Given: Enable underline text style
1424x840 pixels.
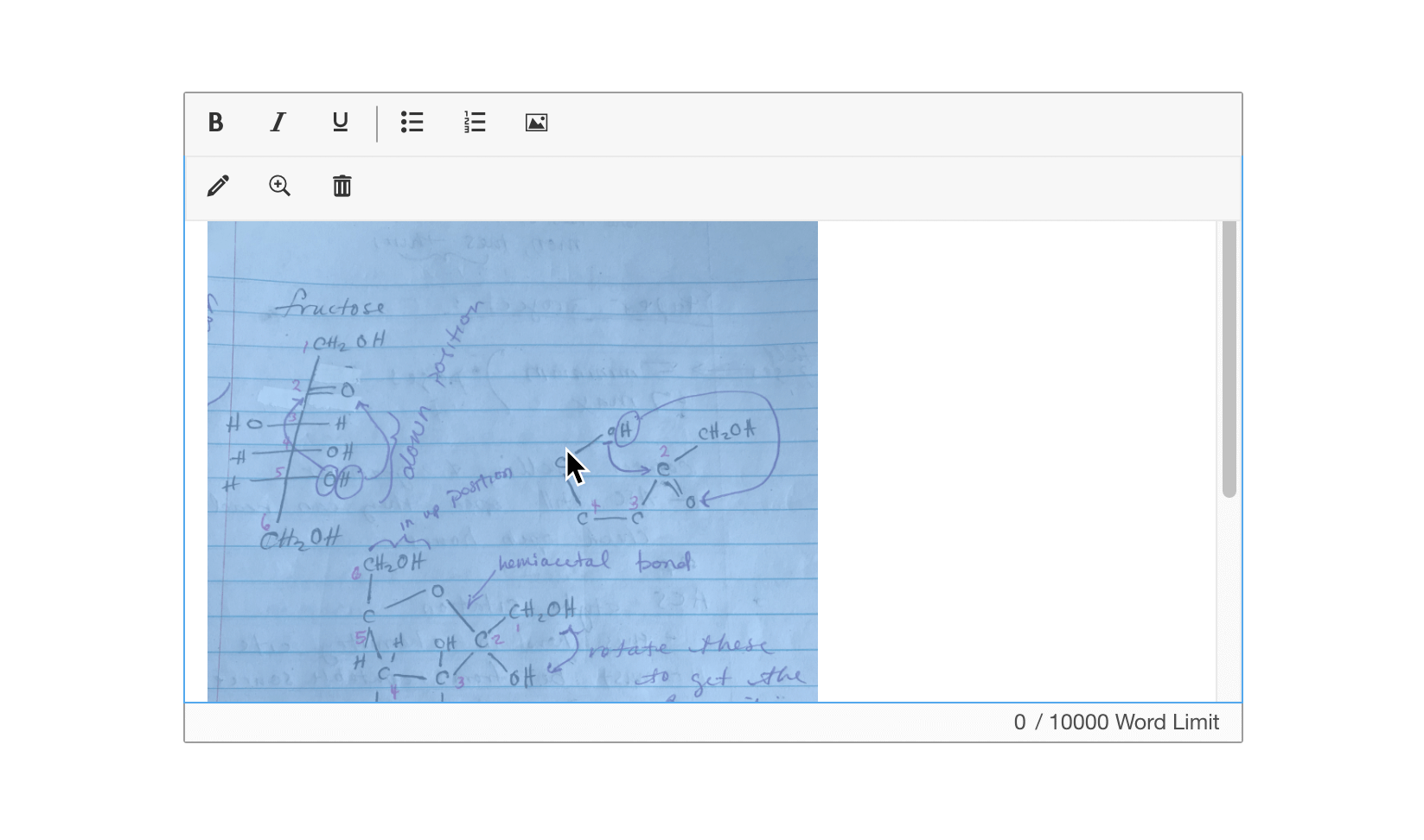Looking at the screenshot, I should coord(341,123).
